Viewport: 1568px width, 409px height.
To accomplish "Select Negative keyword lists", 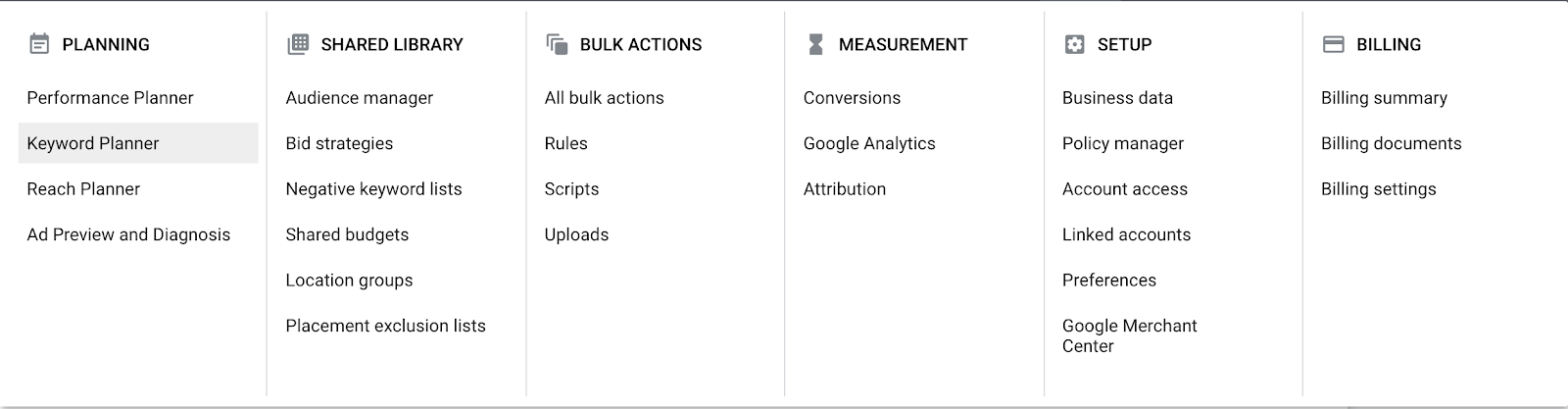I will tap(373, 189).
